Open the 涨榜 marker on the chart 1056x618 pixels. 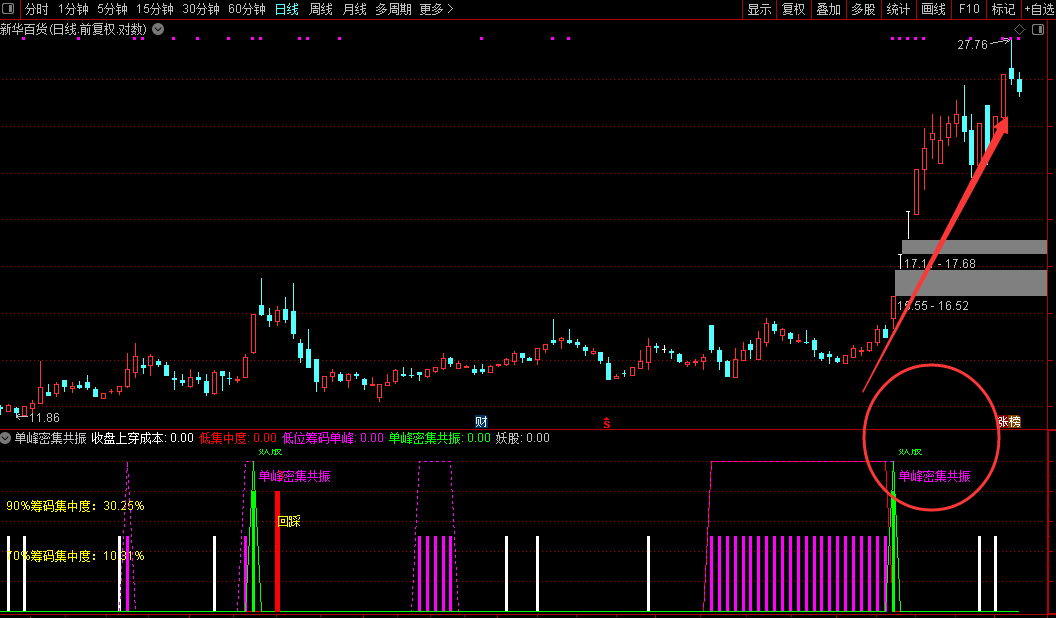(1009, 422)
